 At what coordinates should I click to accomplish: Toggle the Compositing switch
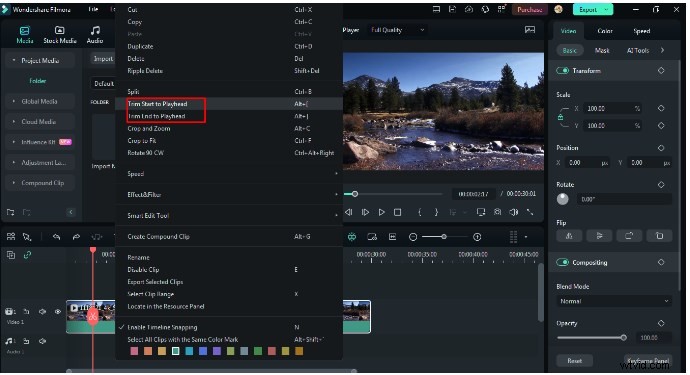pos(562,262)
